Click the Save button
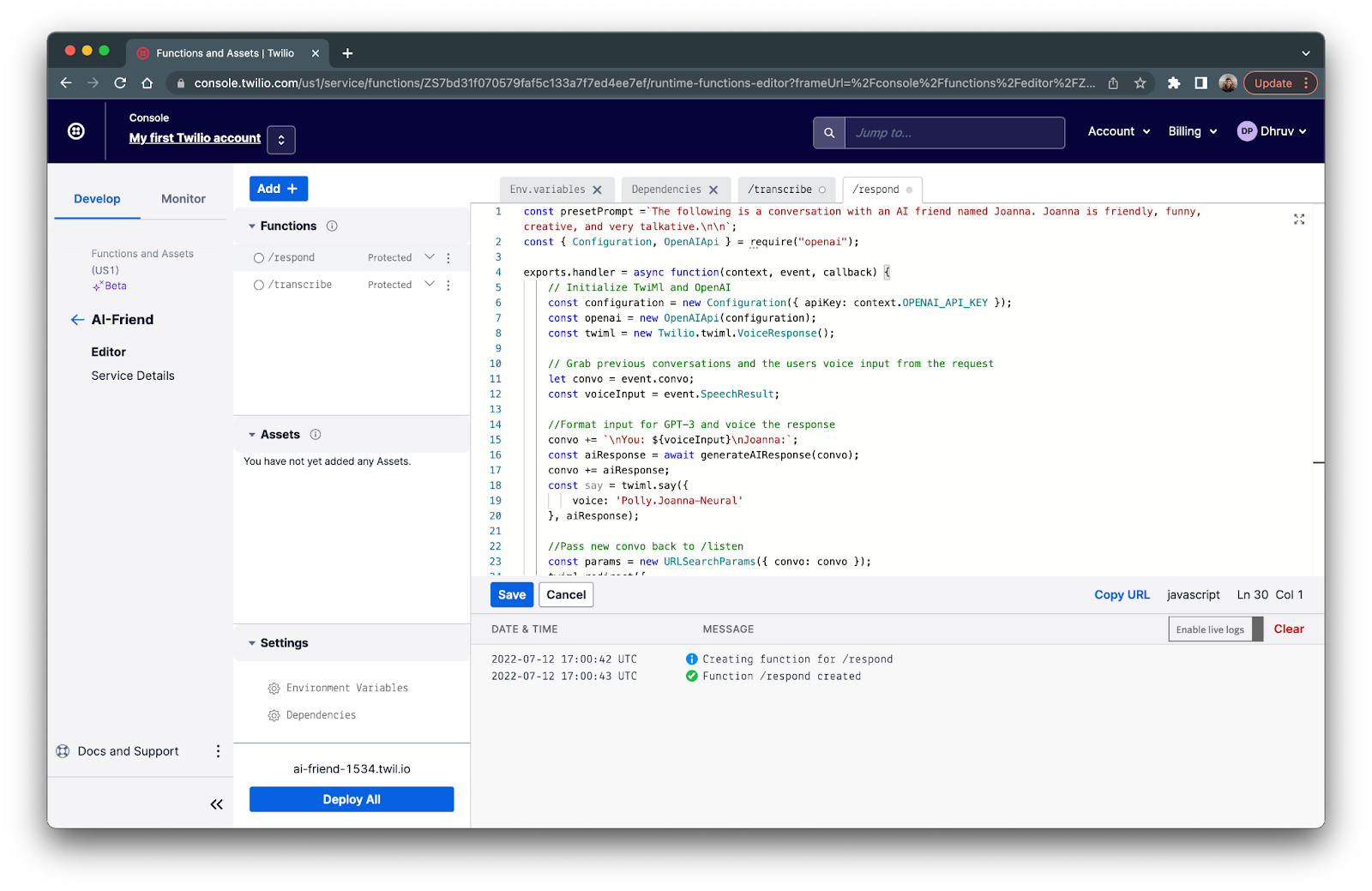This screenshot has height=891, width=1372. [512, 595]
